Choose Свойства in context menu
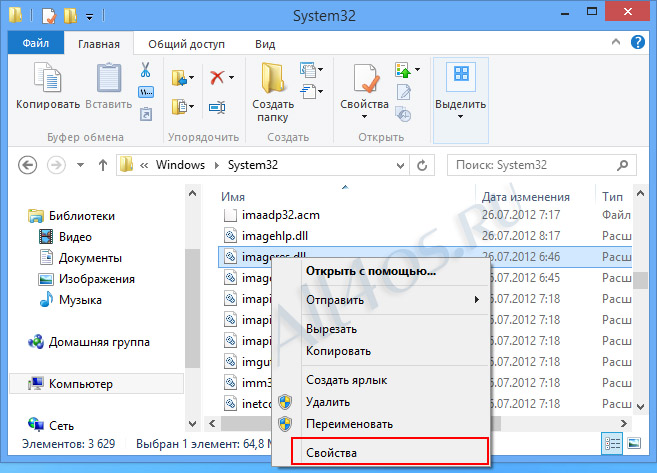Viewport: 657px width, 473px height. click(390, 452)
